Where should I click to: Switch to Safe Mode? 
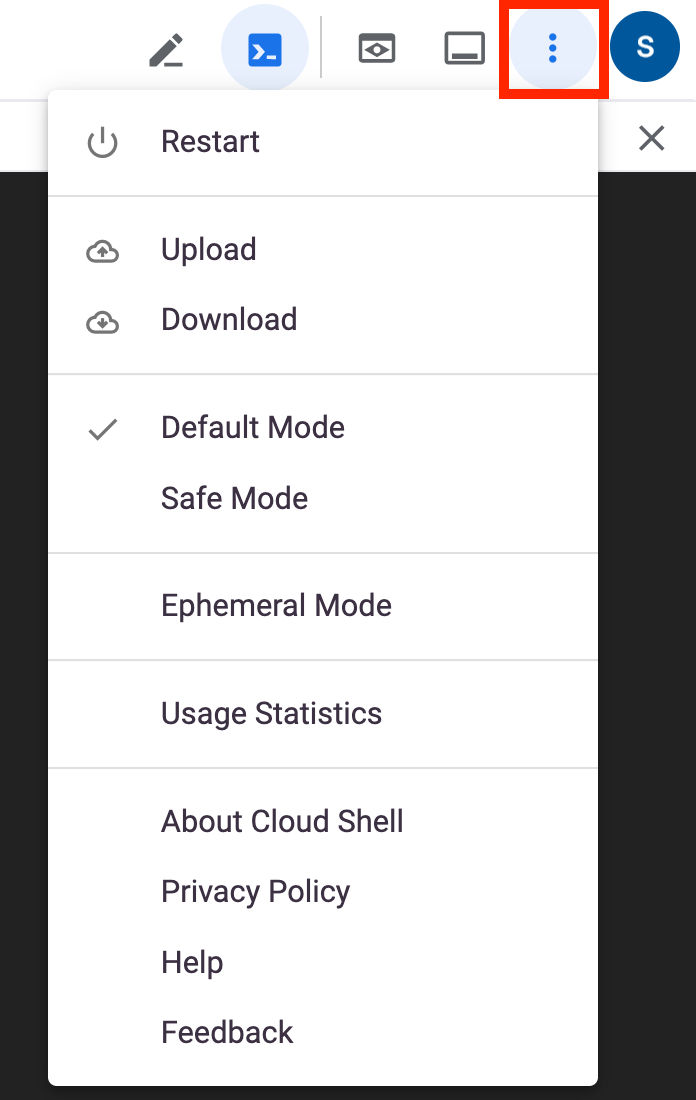pos(234,498)
